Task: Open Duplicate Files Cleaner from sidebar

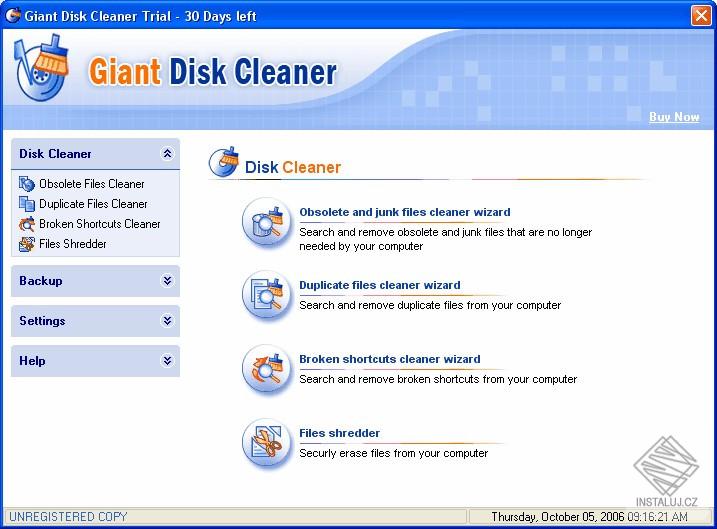Action: click(93, 204)
